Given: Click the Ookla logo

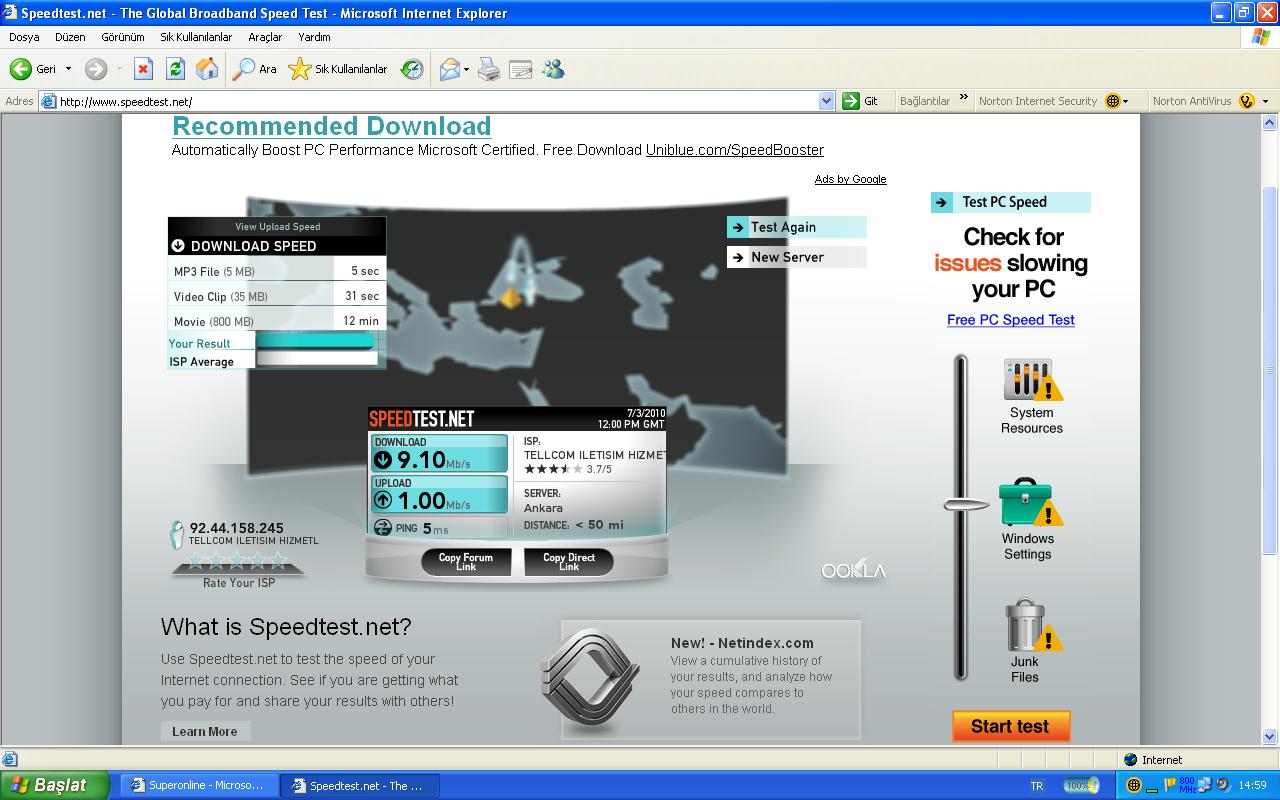Looking at the screenshot, I should 853,570.
